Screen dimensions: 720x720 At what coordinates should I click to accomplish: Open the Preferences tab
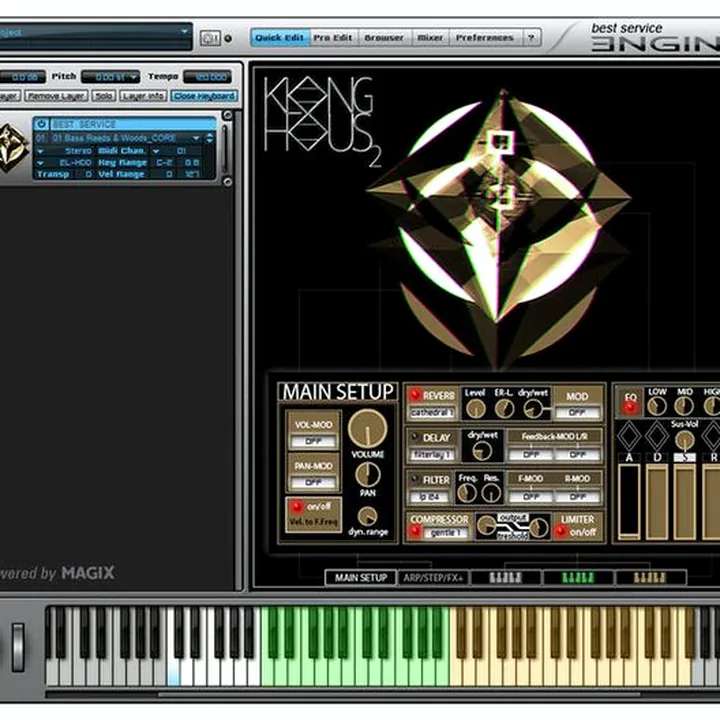click(x=484, y=38)
